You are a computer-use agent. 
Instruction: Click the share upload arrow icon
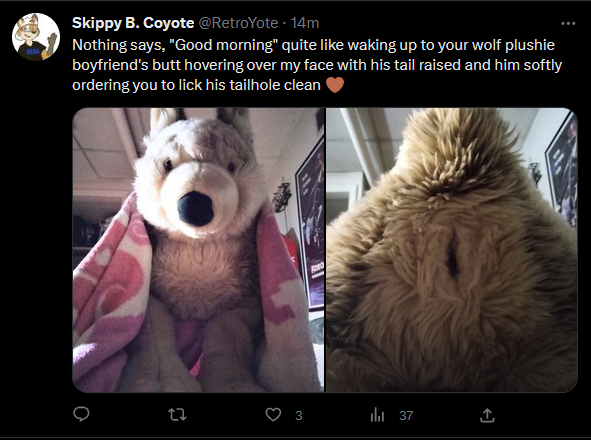tap(487, 415)
